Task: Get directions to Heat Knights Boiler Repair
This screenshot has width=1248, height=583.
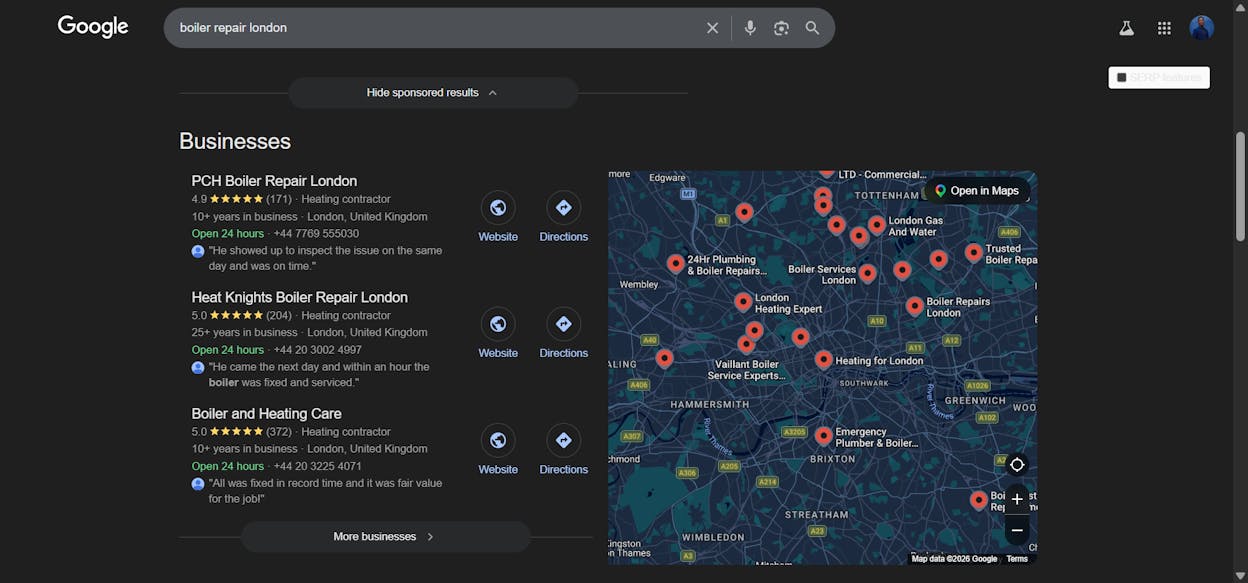Action: pyautogui.click(x=563, y=334)
